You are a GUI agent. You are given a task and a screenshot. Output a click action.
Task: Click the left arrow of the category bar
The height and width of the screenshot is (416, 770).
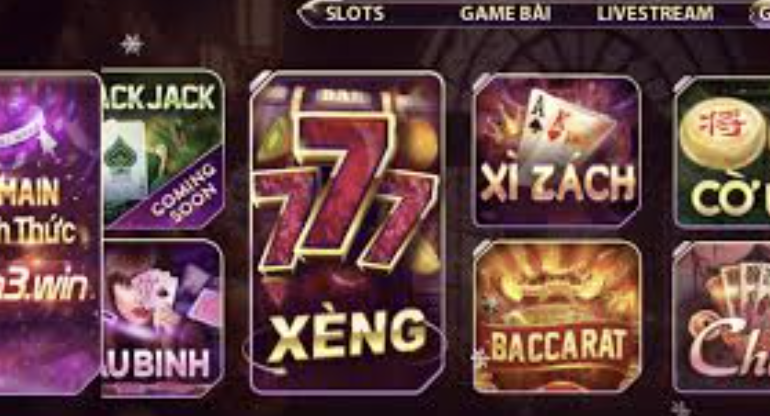(306, 13)
